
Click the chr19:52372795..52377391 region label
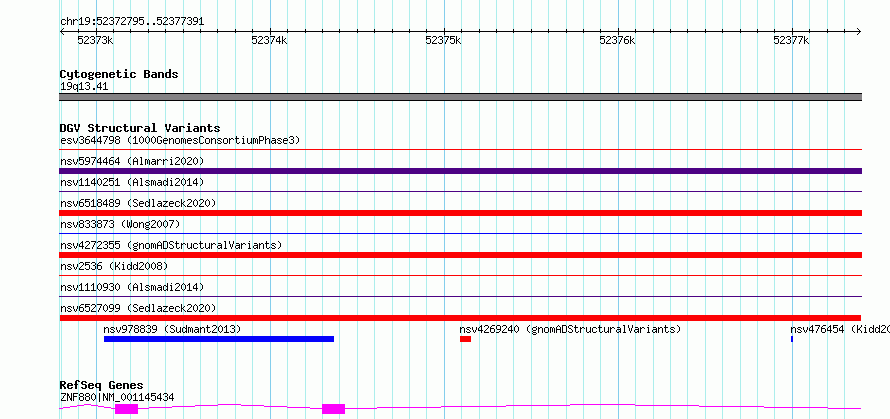[132, 22]
